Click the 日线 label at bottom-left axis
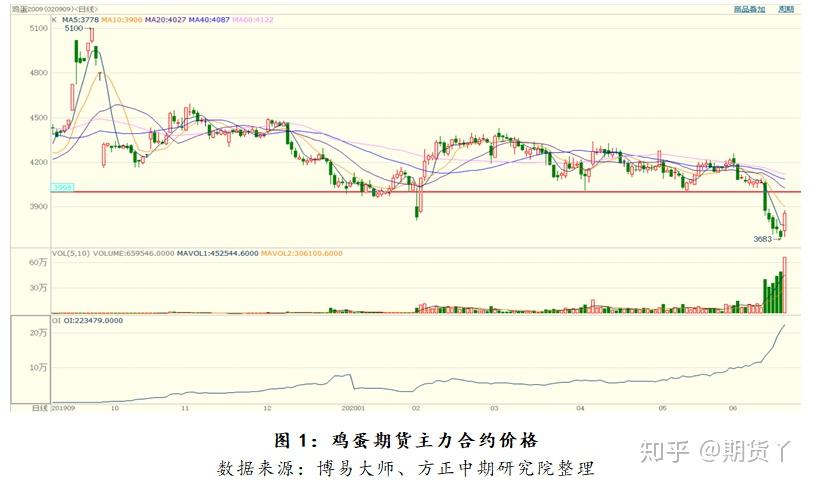 tap(39, 408)
